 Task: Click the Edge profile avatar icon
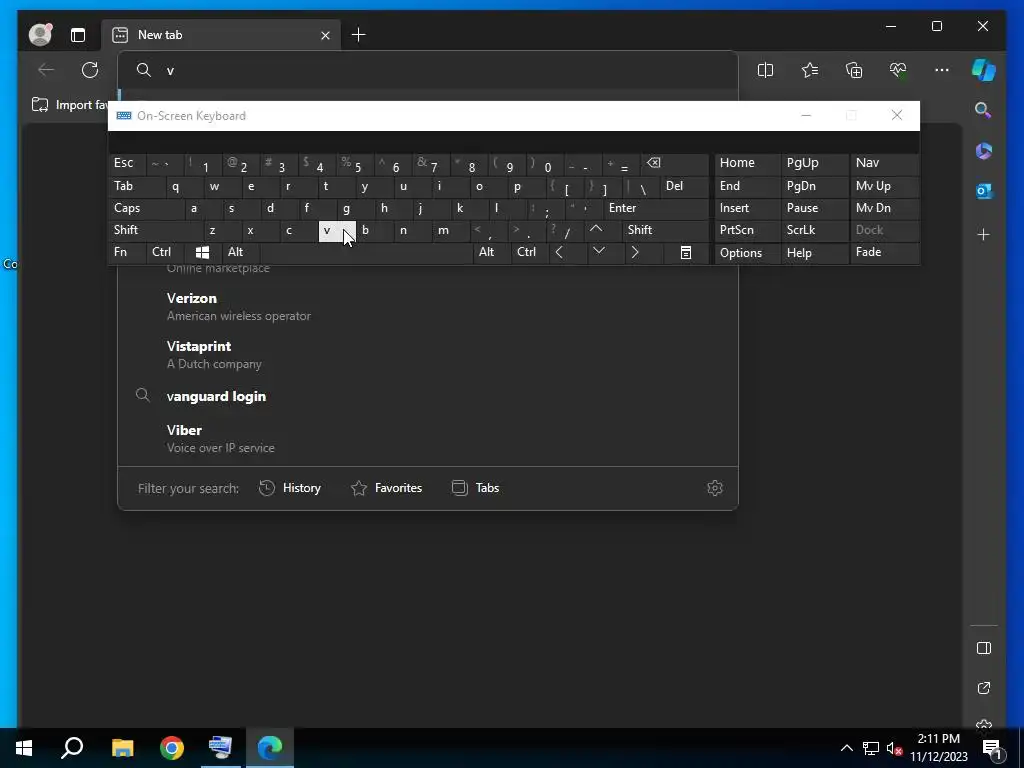point(40,35)
